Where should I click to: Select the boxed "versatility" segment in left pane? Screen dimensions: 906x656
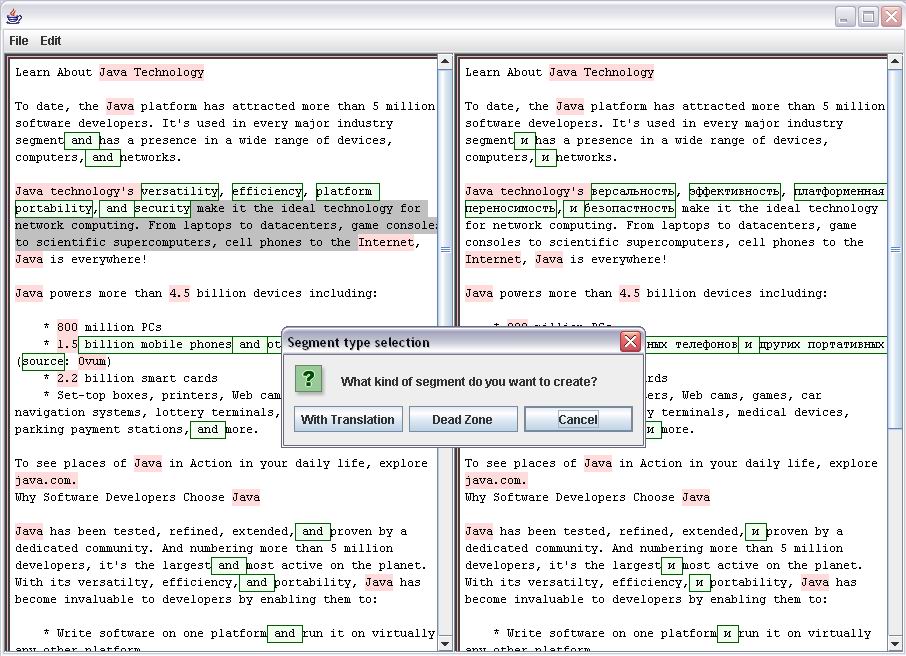[x=180, y=191]
